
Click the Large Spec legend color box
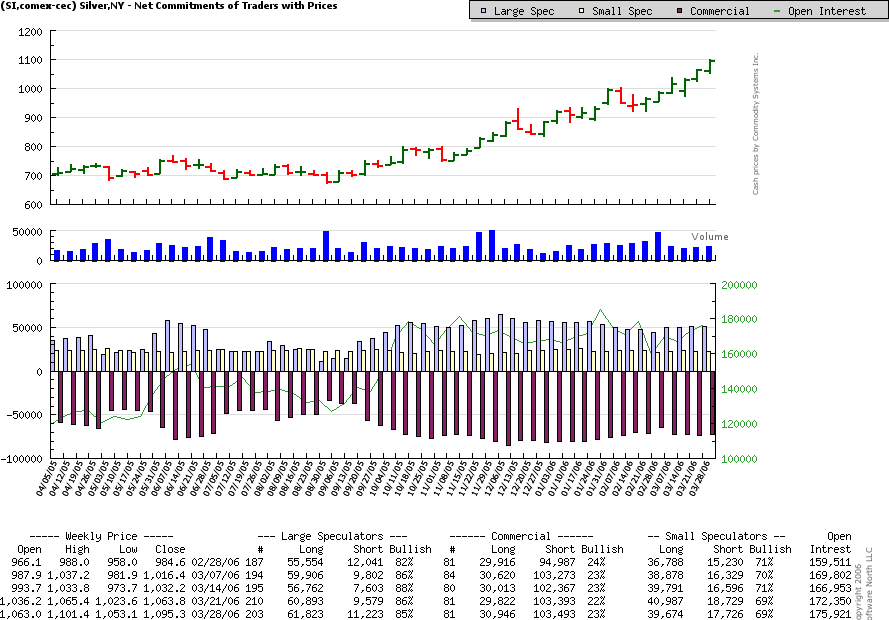[485, 11]
